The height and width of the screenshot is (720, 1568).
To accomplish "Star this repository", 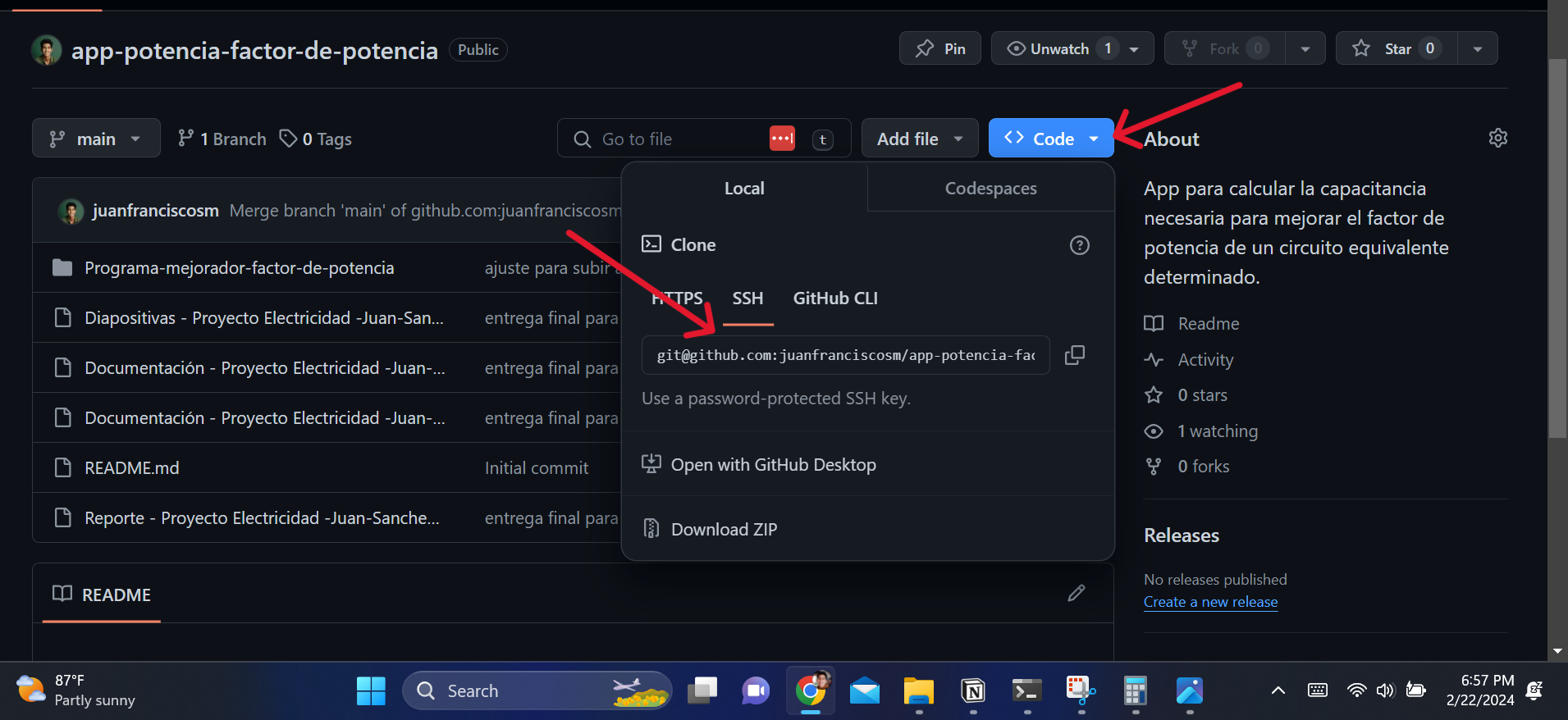I will [x=1397, y=48].
